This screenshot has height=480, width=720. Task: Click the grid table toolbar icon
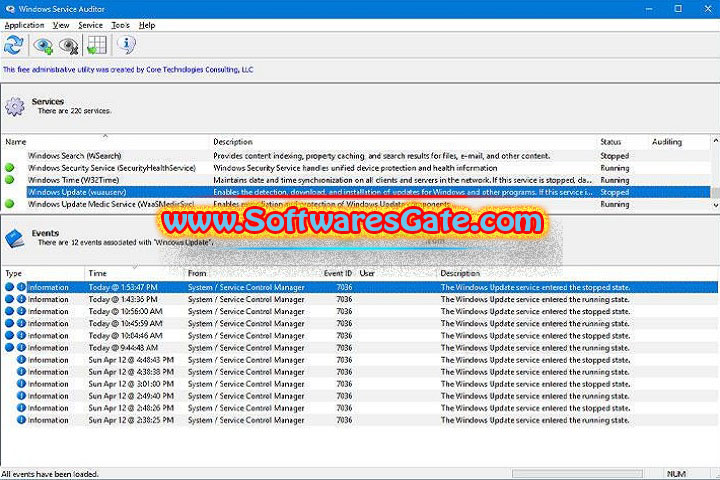97,45
